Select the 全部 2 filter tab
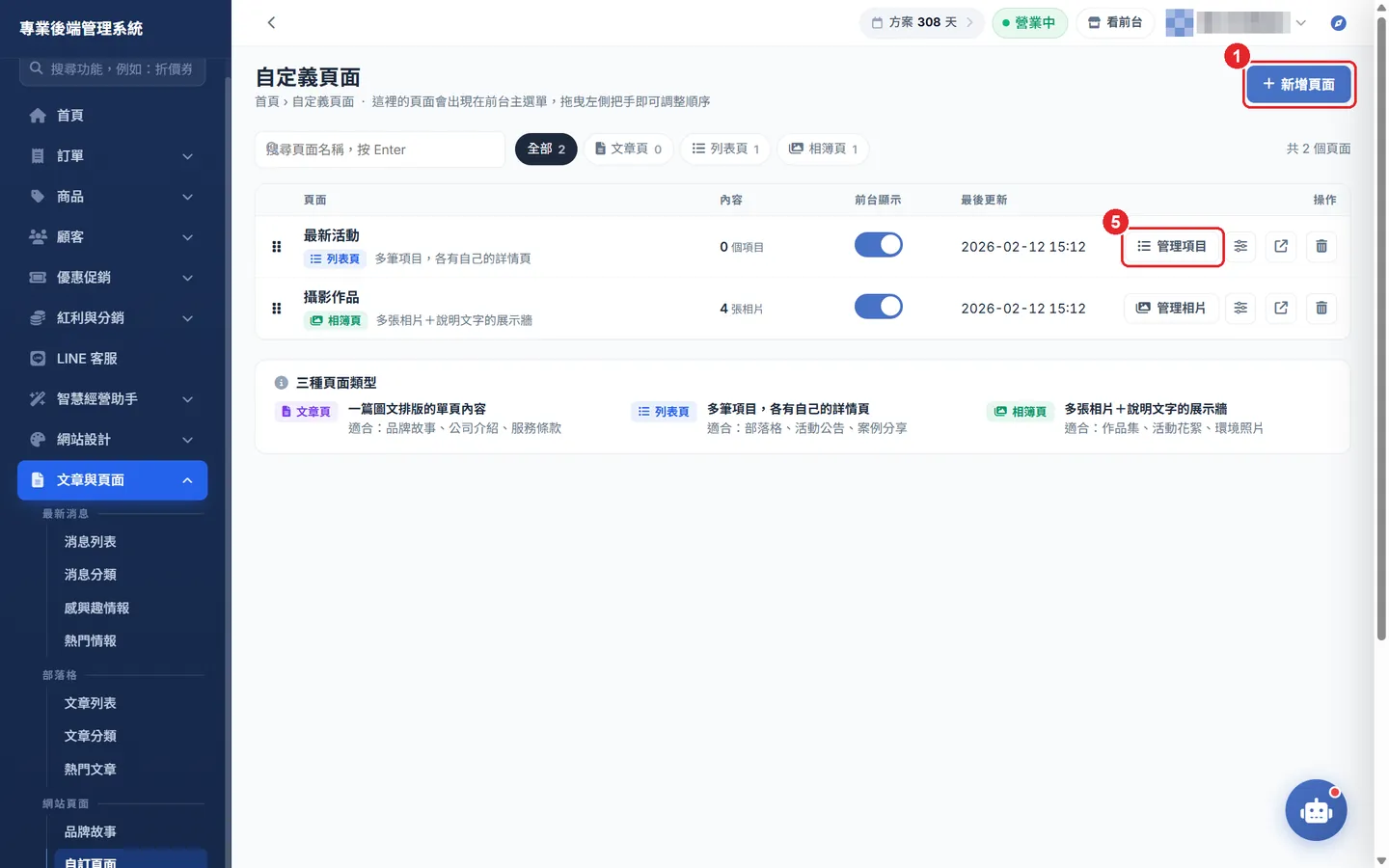The image size is (1389, 868). click(546, 149)
